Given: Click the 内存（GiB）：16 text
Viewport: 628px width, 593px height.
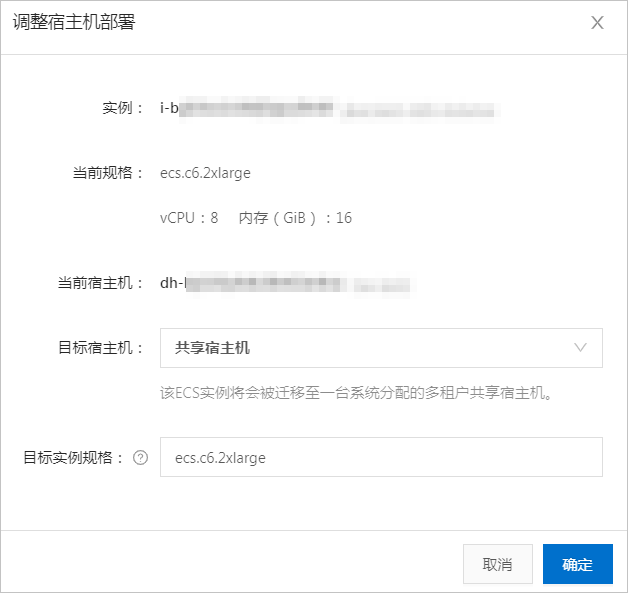Looking at the screenshot, I should [x=295, y=218].
